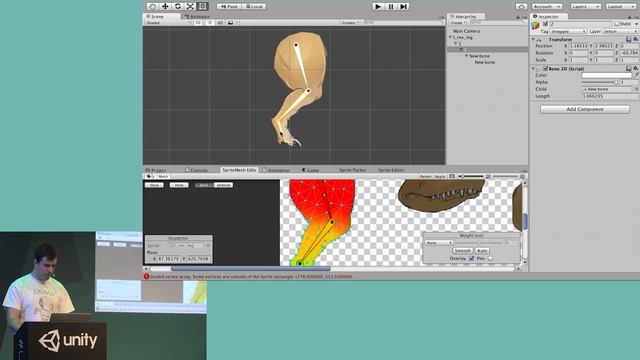The image size is (640, 360).
Task: Click Add Component button
Action: (584, 109)
